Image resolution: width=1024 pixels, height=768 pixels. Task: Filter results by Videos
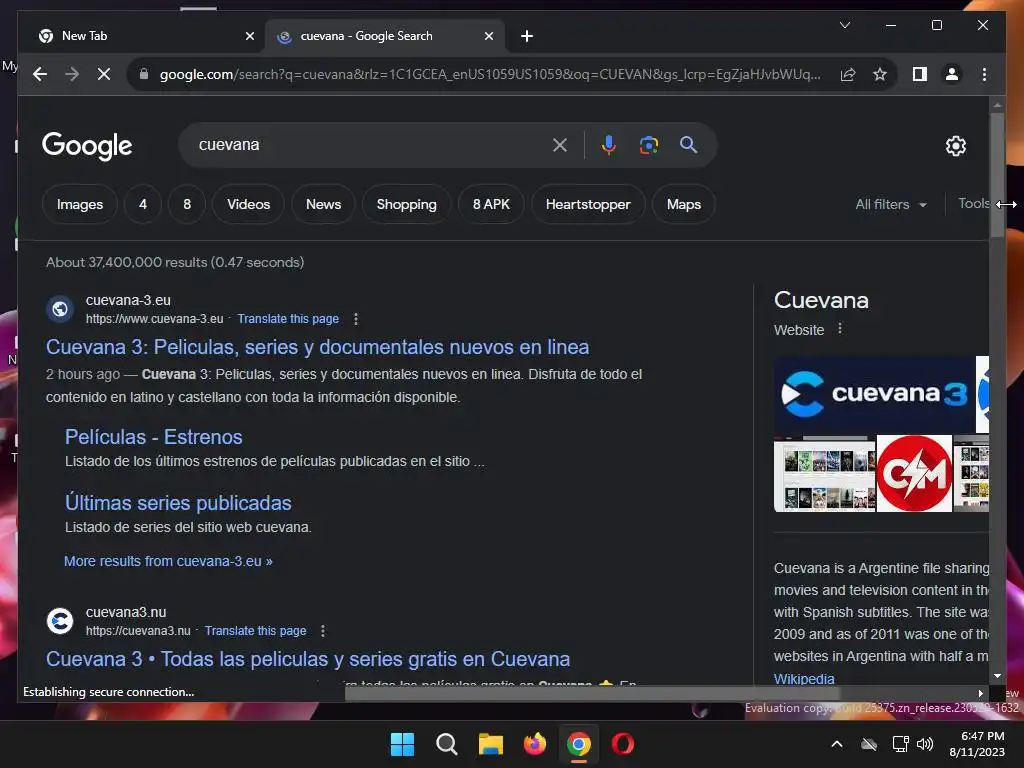(248, 204)
